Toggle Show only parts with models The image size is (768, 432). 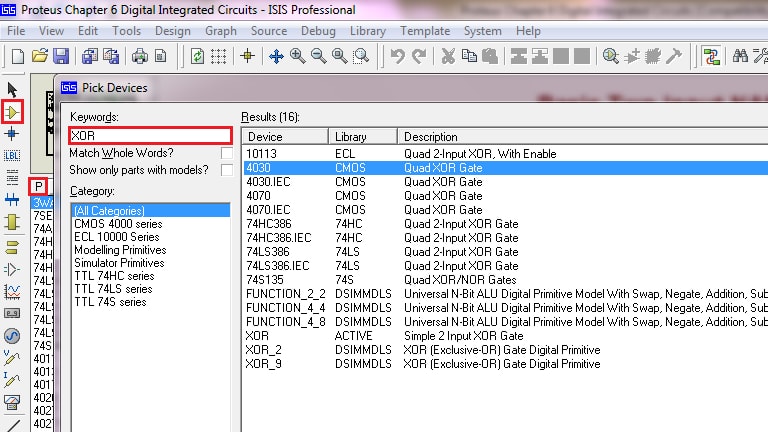pyautogui.click(x=226, y=170)
